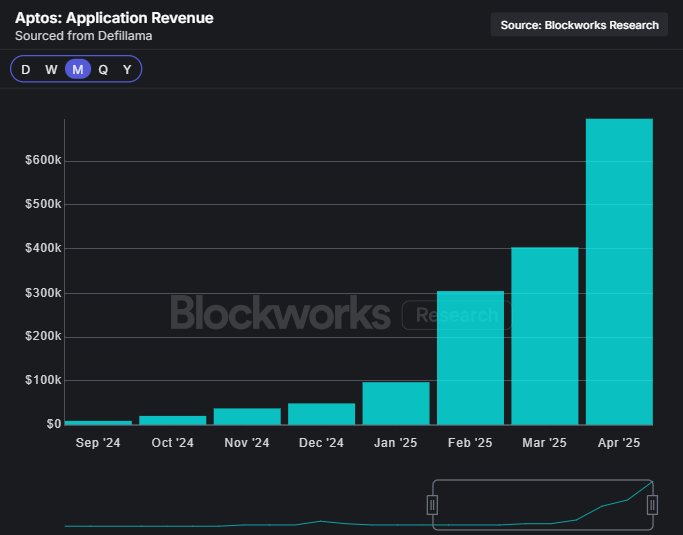The width and height of the screenshot is (683, 535).
Task: Click the $600k y-axis label
Action: coord(43,160)
